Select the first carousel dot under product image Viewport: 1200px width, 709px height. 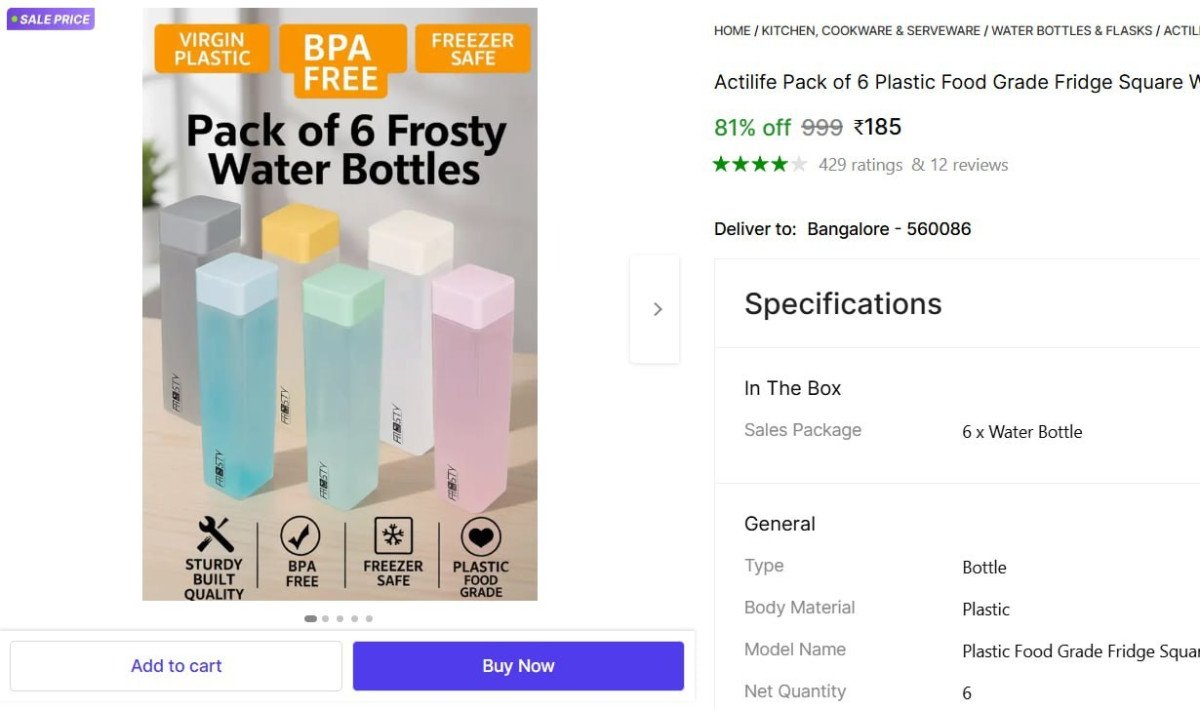click(x=310, y=618)
